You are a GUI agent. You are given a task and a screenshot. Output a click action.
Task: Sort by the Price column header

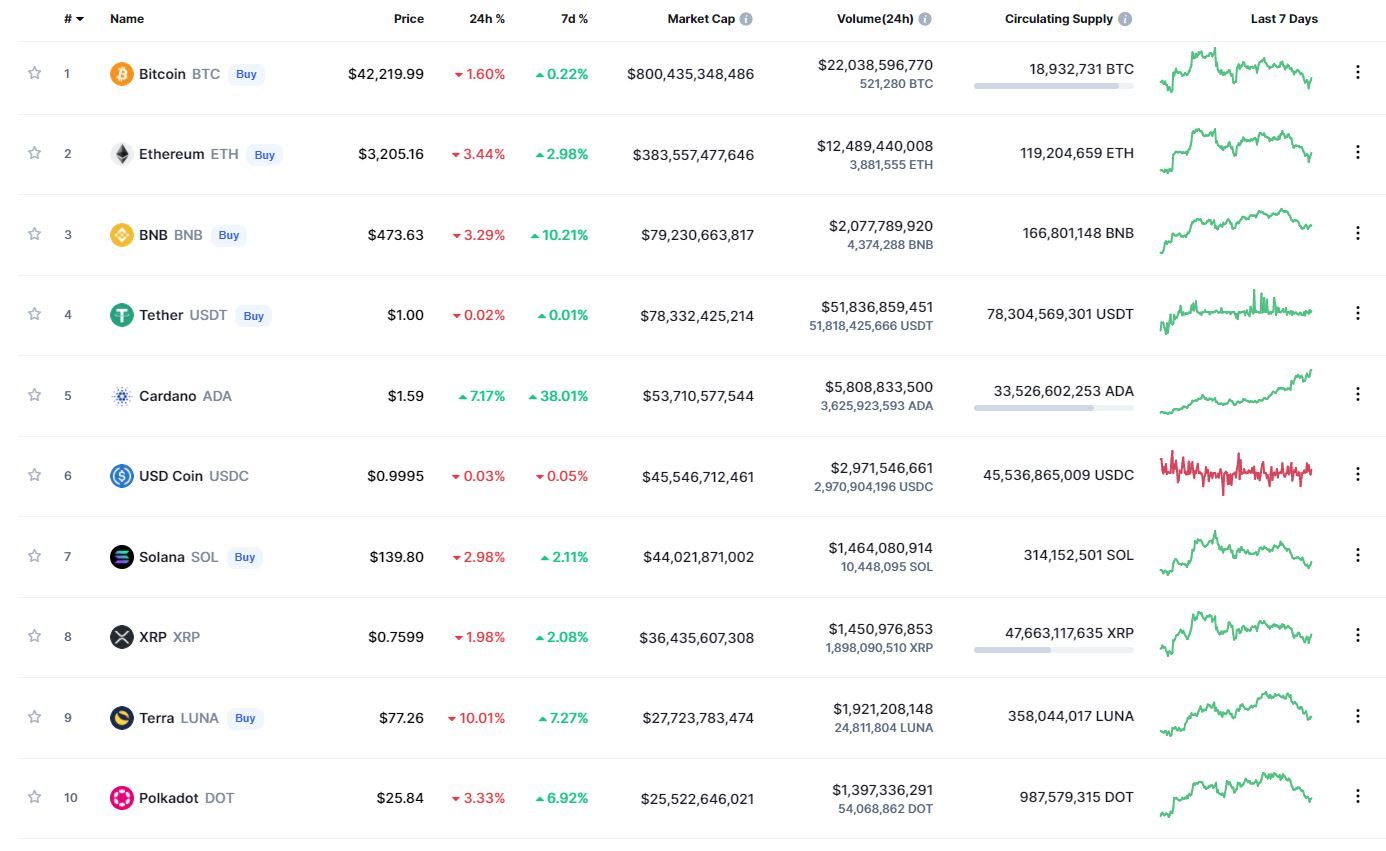[x=409, y=19]
